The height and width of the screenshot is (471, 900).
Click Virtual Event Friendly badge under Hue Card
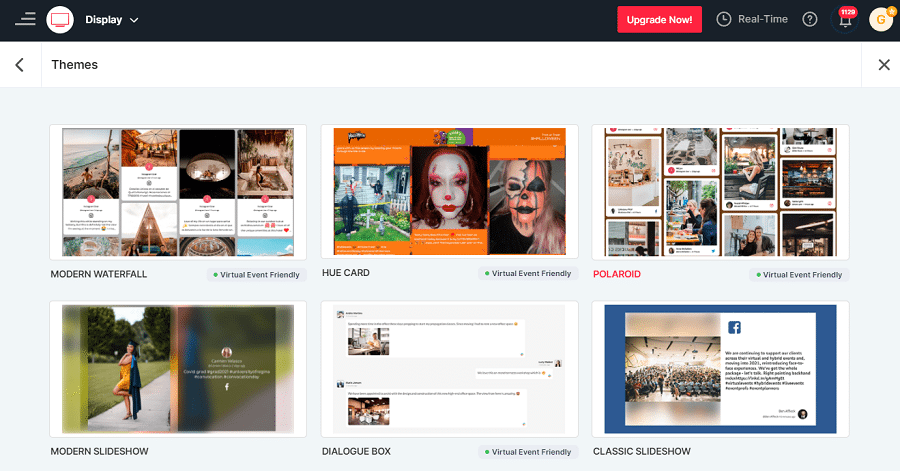click(528, 274)
